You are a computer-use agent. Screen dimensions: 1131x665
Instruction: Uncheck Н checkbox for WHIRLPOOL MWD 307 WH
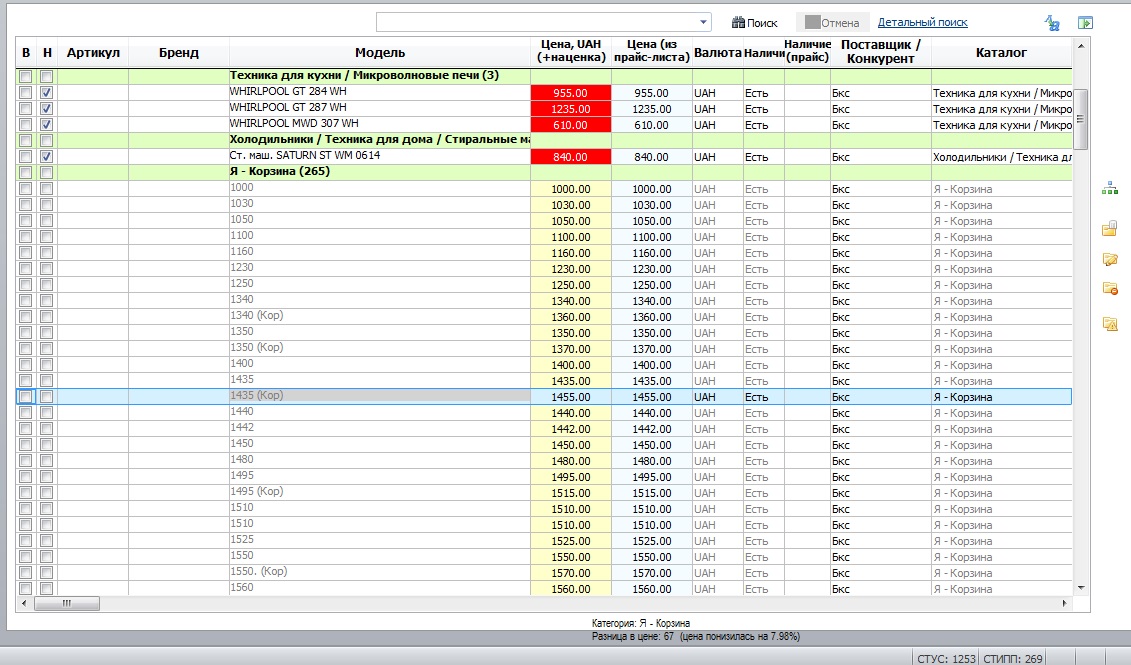click(47, 124)
